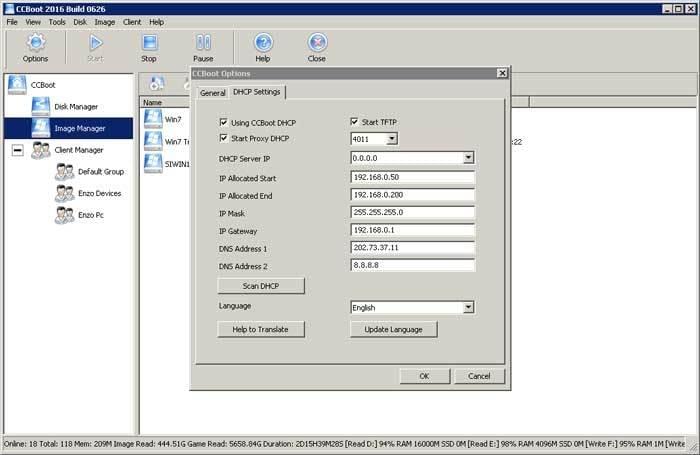Toggle the Start Proxy DHCP checkbox
This screenshot has width=700, height=455.
pos(224,138)
